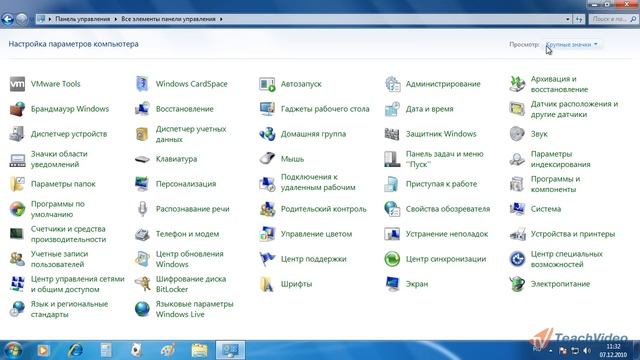This screenshot has height=360, width=640.
Task: Click the back navigation button
Action: (x=8, y=19)
